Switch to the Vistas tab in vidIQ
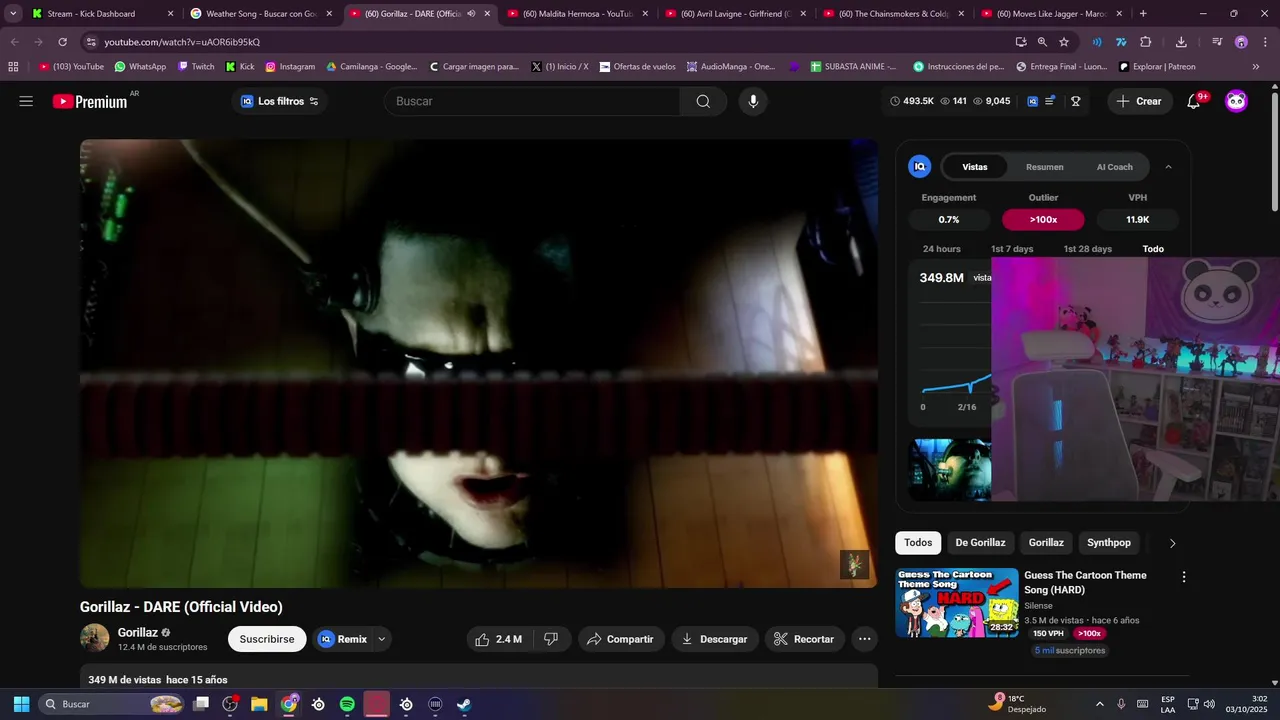 974,167
